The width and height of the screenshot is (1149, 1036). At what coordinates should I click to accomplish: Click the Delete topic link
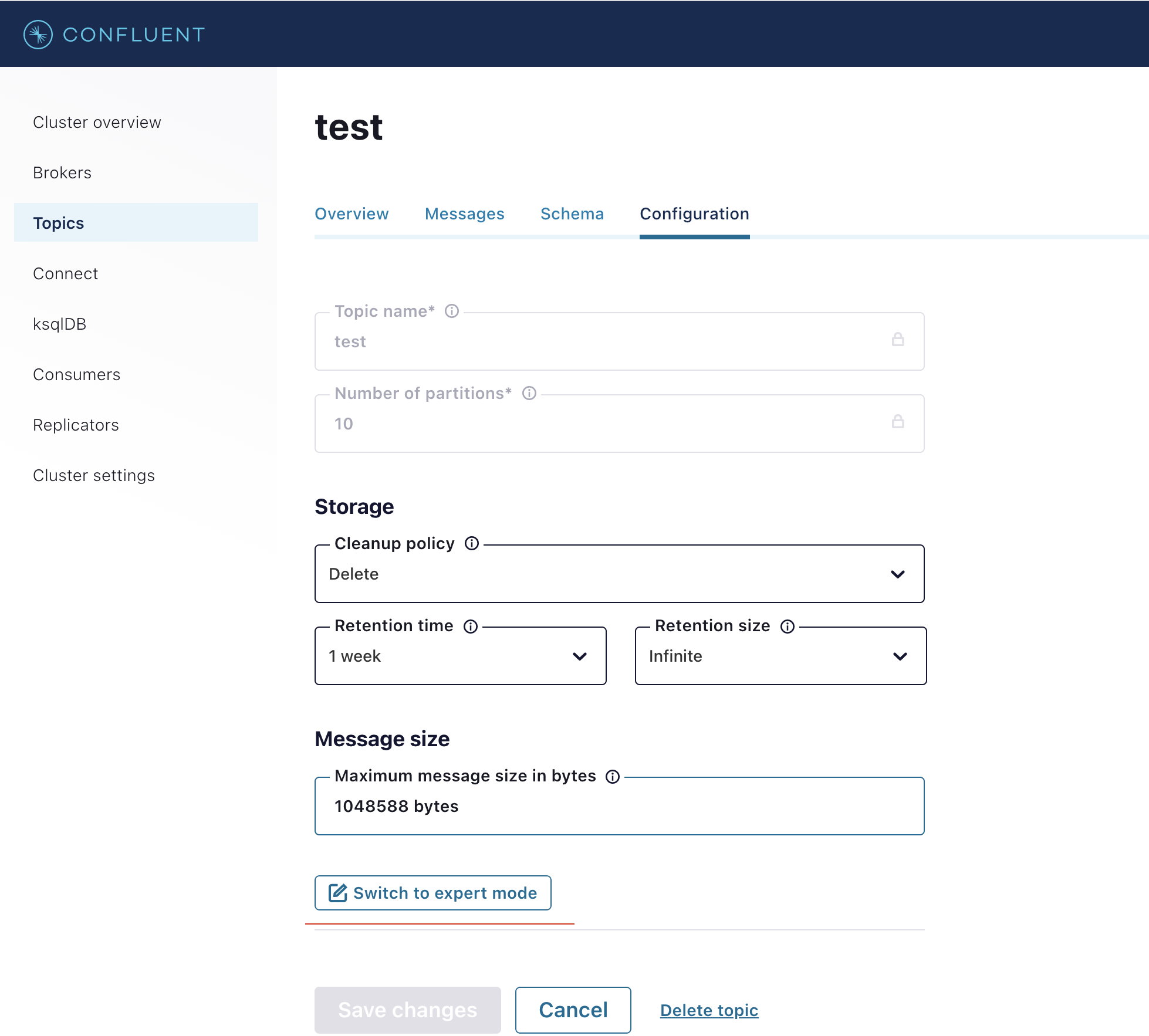coord(709,1010)
